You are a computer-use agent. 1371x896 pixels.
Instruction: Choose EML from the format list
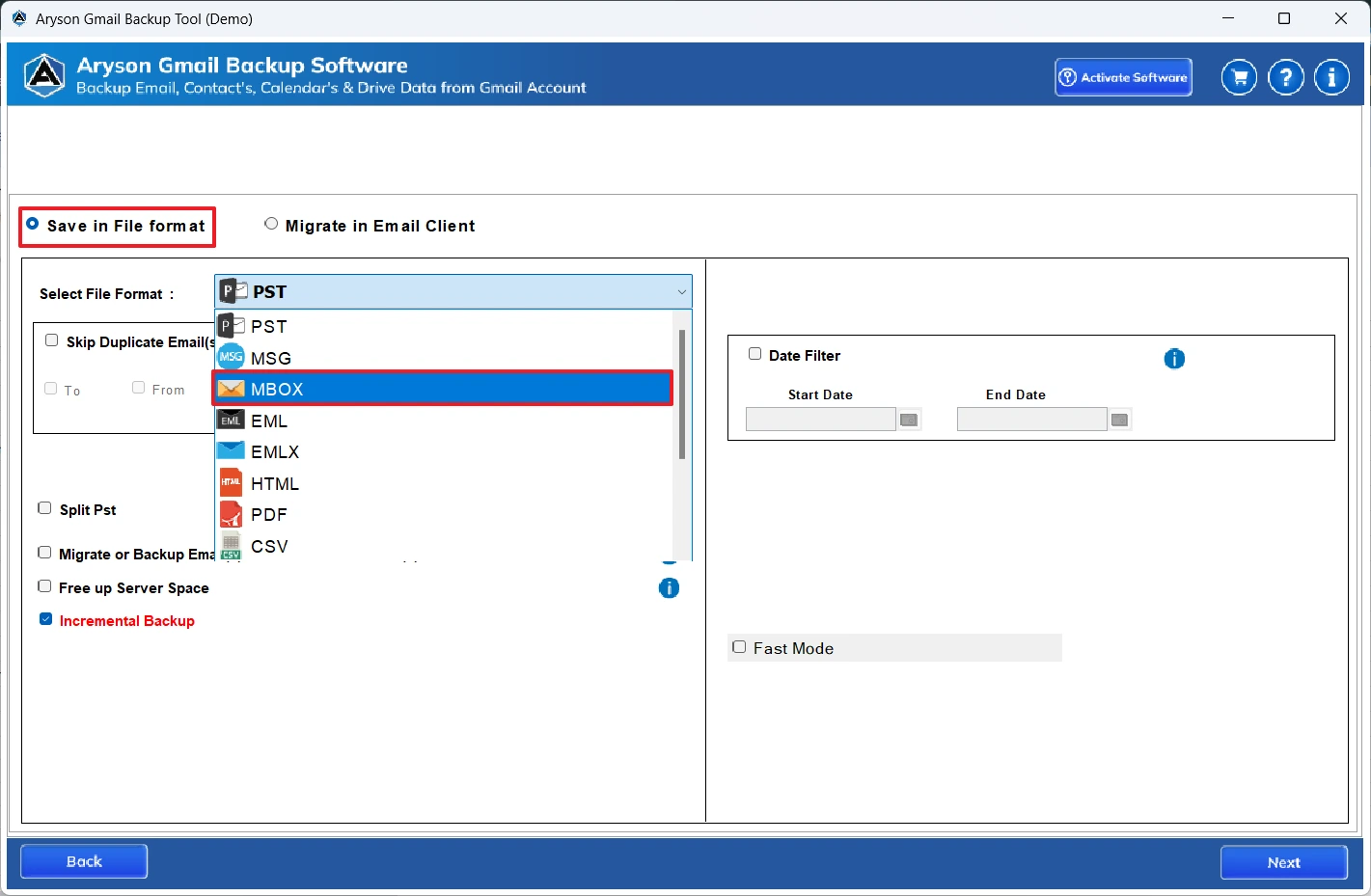(x=443, y=421)
